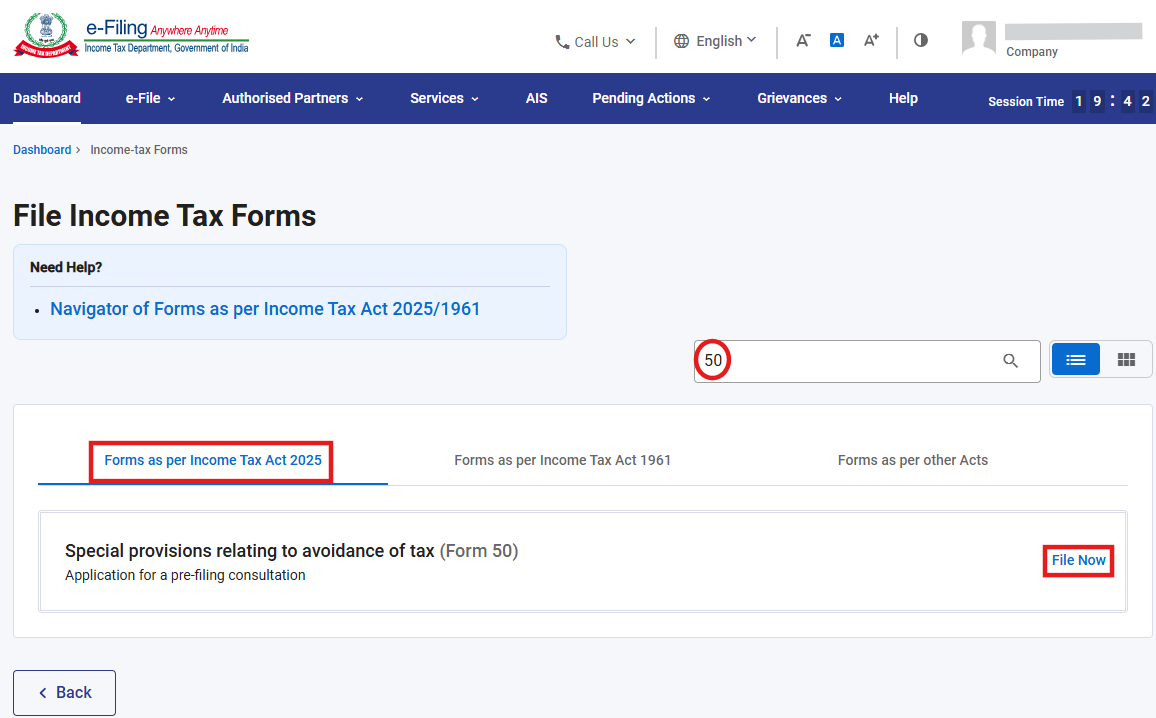
Task: Click the Back button
Action: (64, 692)
